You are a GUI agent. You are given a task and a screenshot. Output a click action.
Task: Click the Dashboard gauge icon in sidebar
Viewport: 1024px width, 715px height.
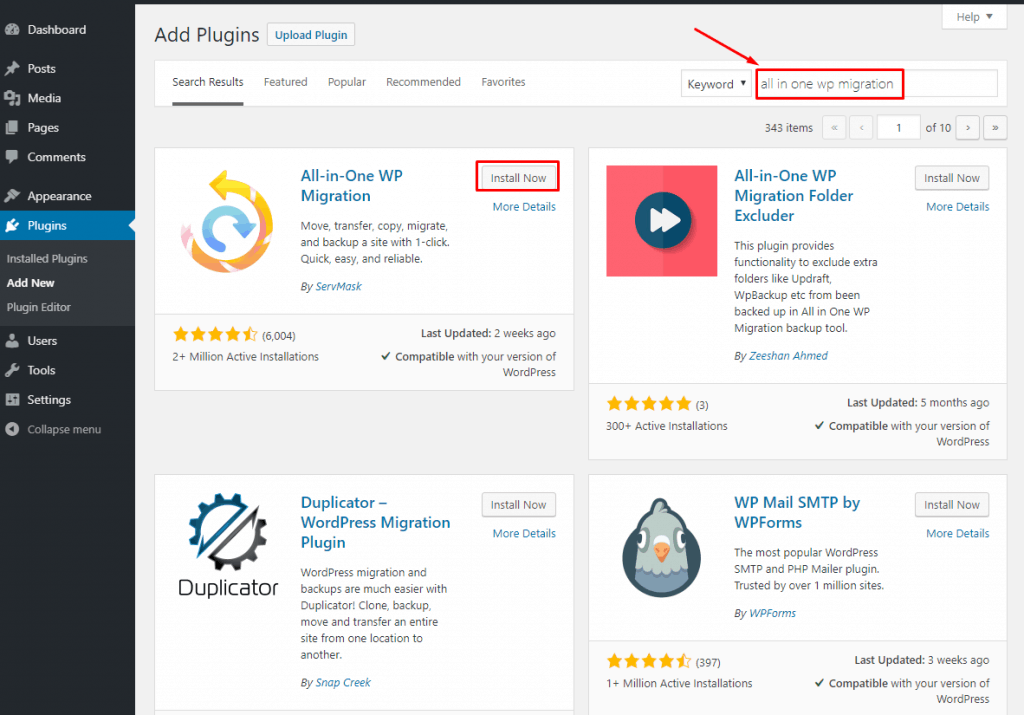(x=12, y=29)
